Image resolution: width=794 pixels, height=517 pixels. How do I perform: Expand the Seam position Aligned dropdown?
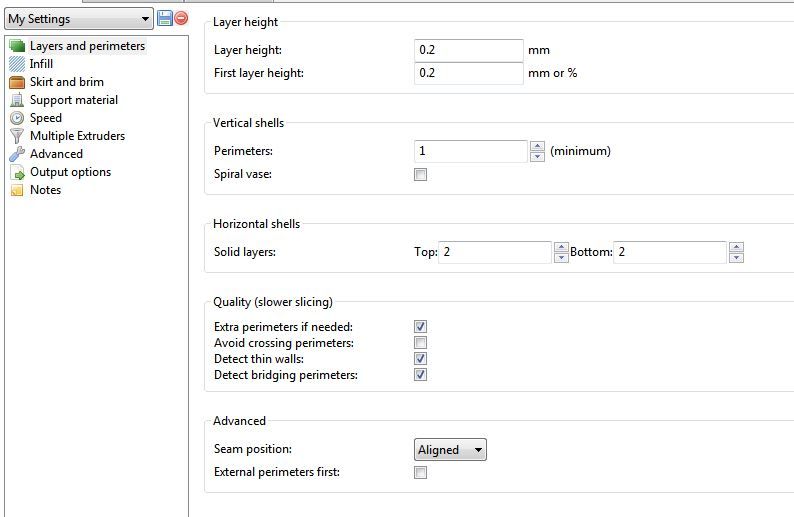tap(450, 450)
